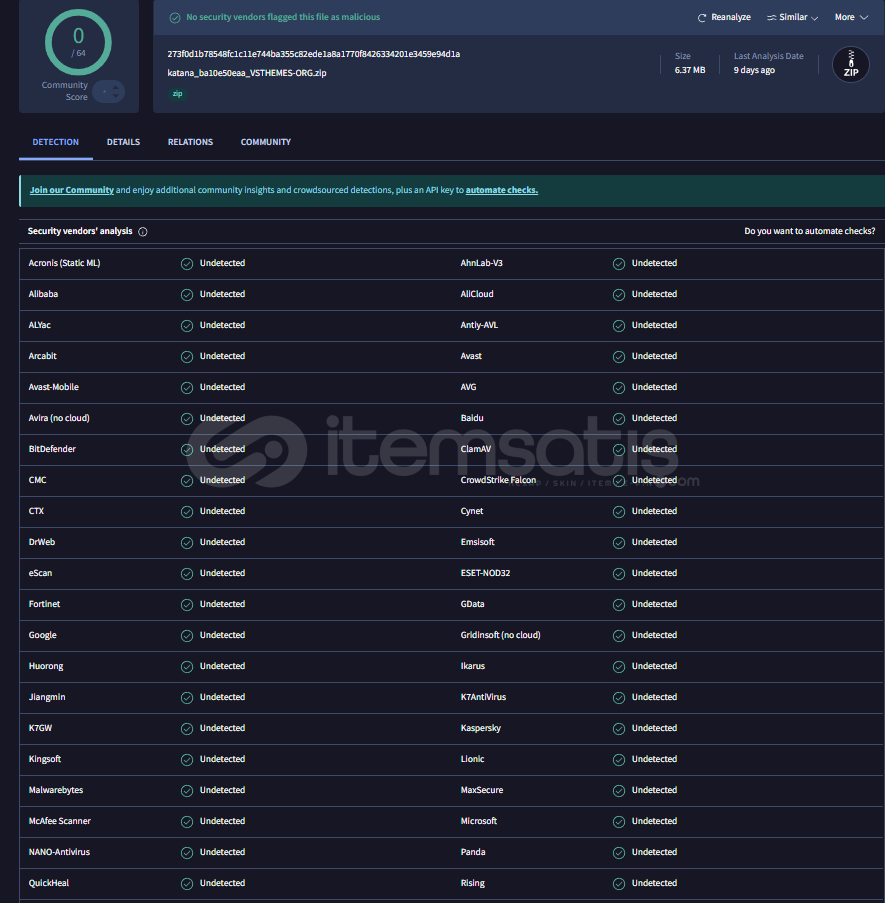
Task: Click the Jiangmin vendor name
Action: pos(47,697)
